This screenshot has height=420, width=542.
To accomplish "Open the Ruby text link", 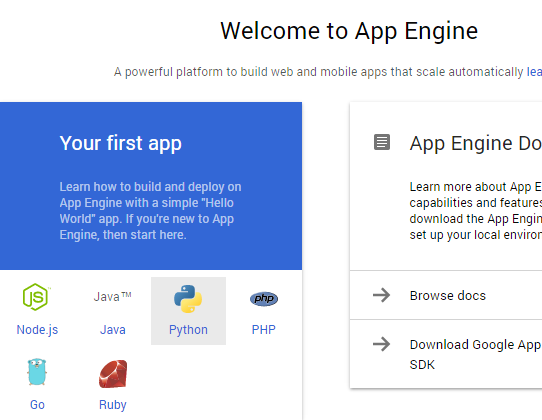I will coord(113,405).
